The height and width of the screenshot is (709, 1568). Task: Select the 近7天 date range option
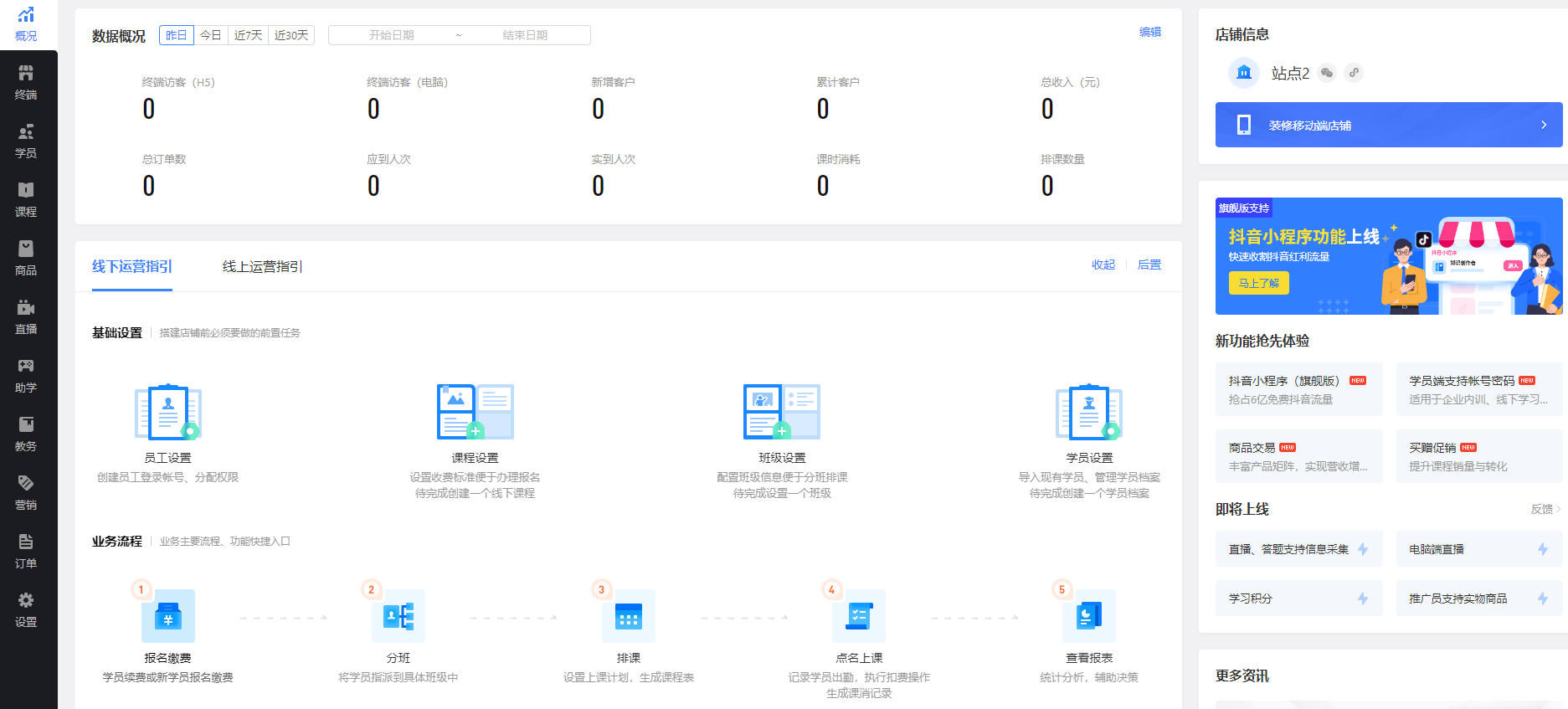point(248,35)
